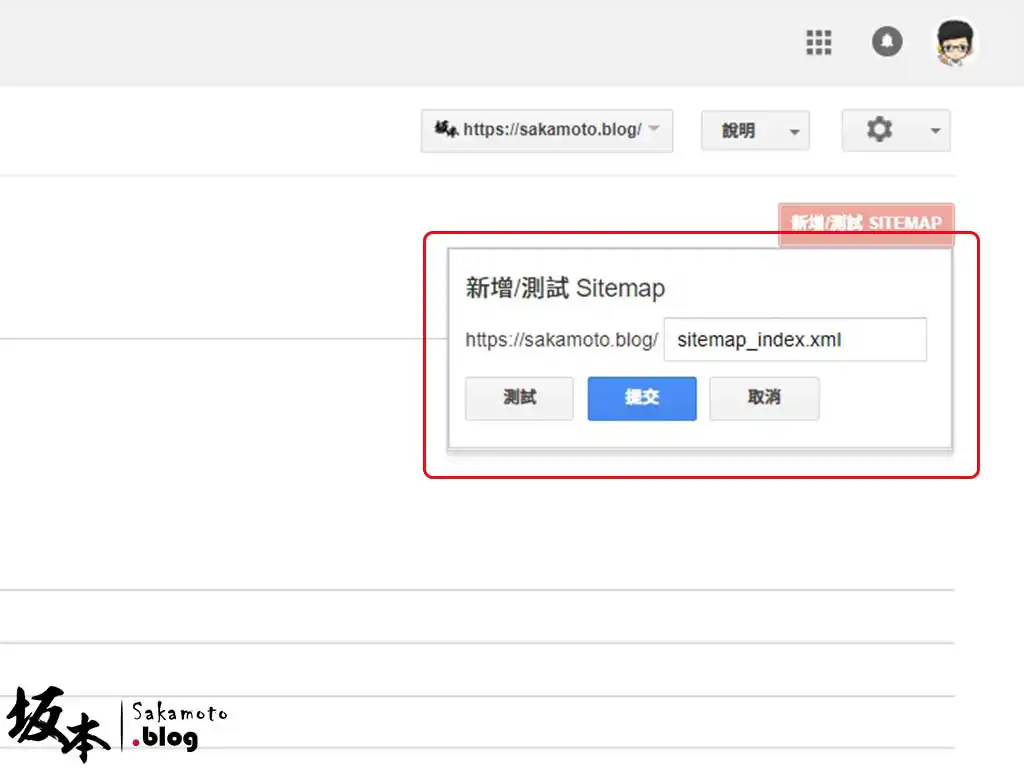Click the https://sakamoto.blog/ URL prefix label
This screenshot has width=1024, height=768.
coord(561,340)
